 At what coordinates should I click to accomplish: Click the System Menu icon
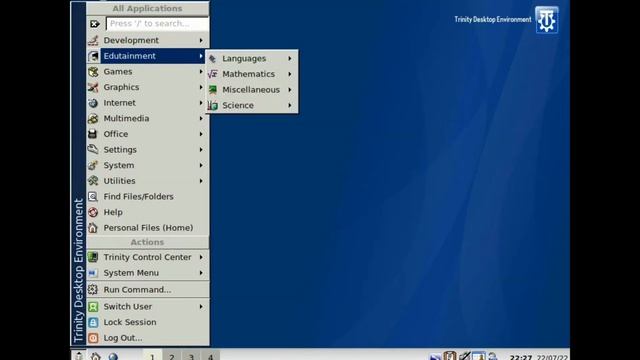pos(93,273)
